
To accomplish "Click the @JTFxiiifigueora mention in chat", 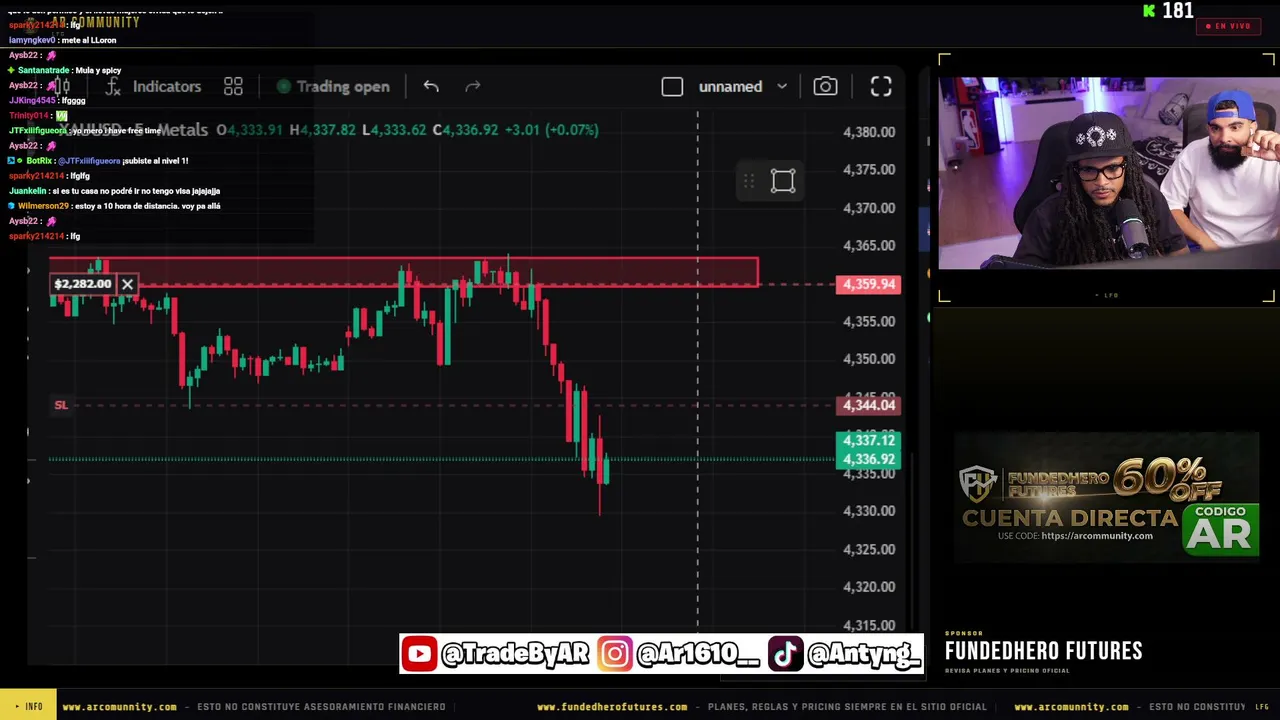I will pyautogui.click(x=89, y=161).
